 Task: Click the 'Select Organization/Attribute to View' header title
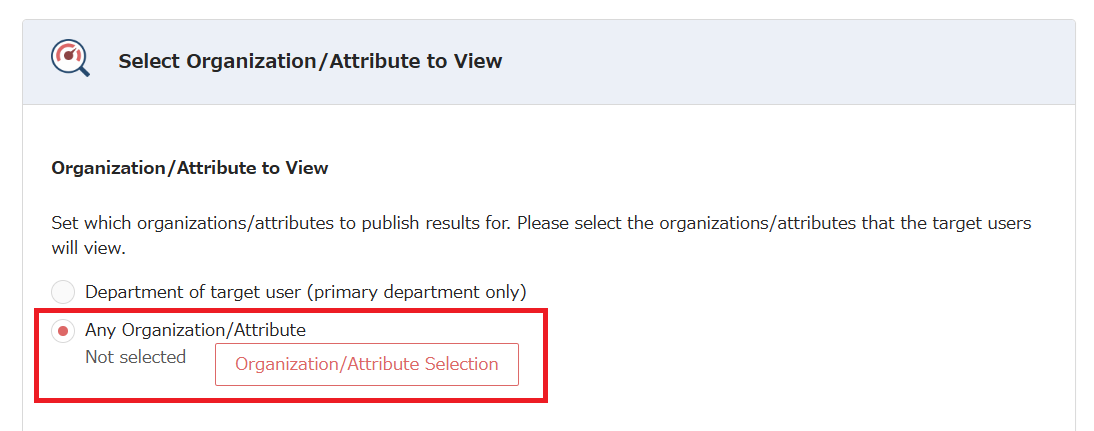310,61
